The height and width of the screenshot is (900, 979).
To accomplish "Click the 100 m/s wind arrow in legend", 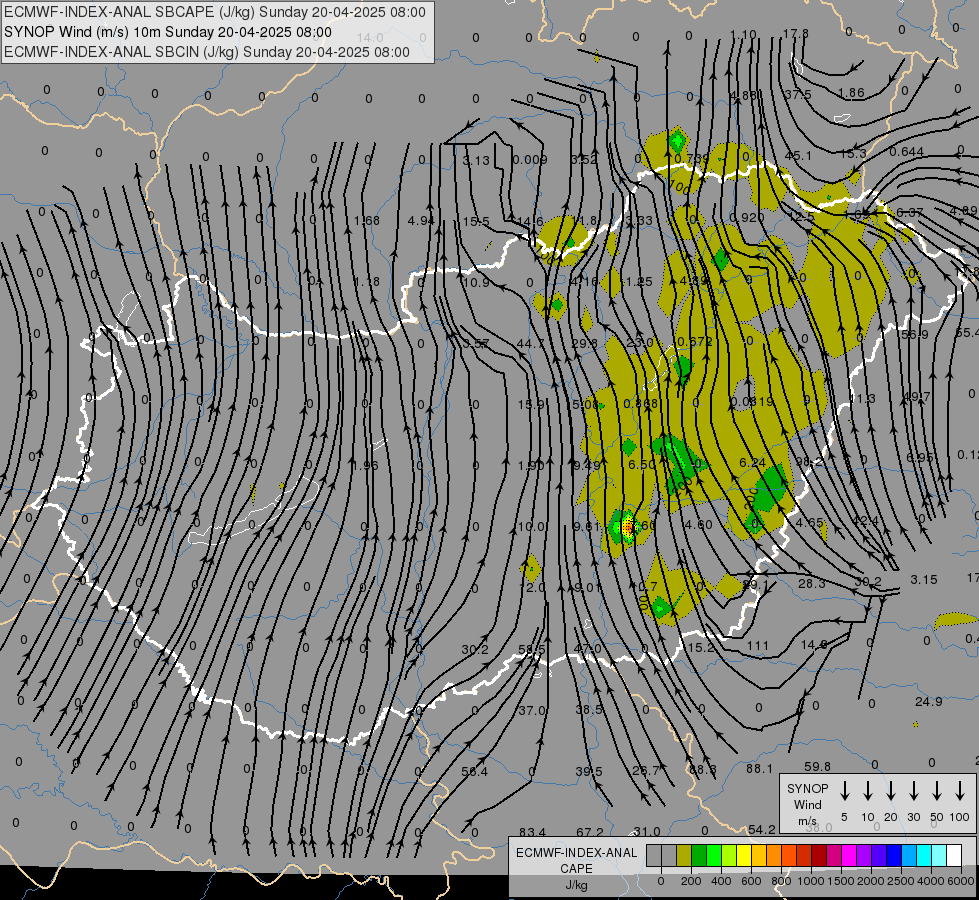I will (x=960, y=791).
